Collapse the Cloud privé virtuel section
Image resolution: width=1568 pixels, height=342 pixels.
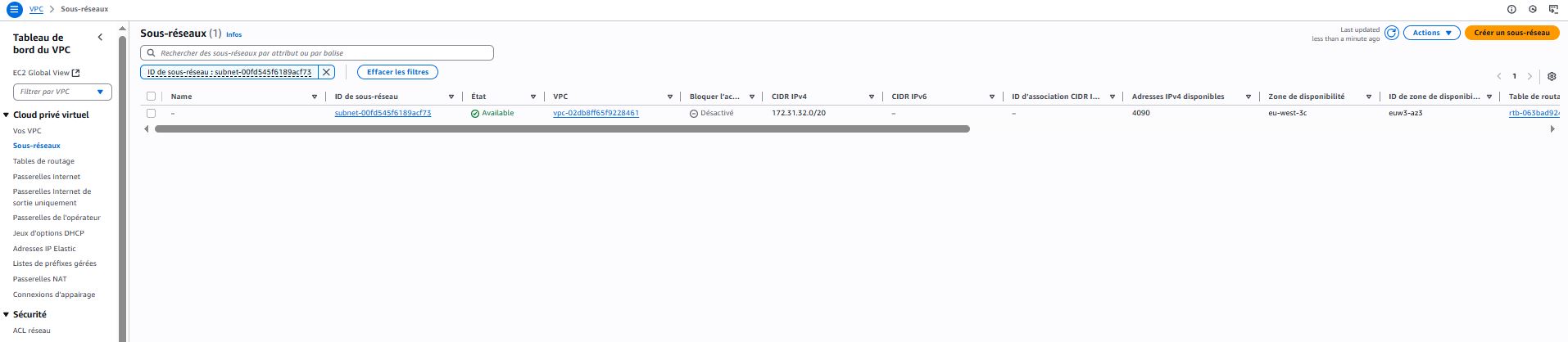click(x=7, y=115)
